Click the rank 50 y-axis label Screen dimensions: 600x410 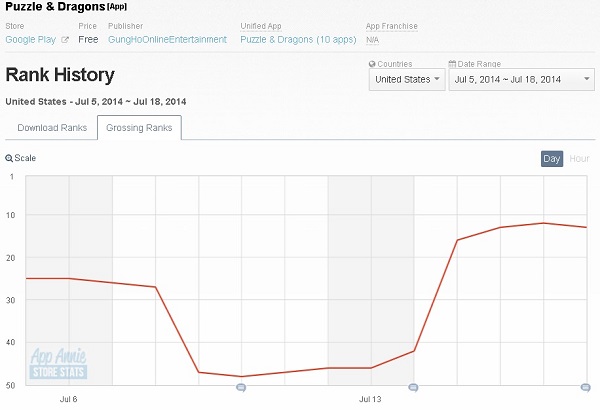(10, 385)
